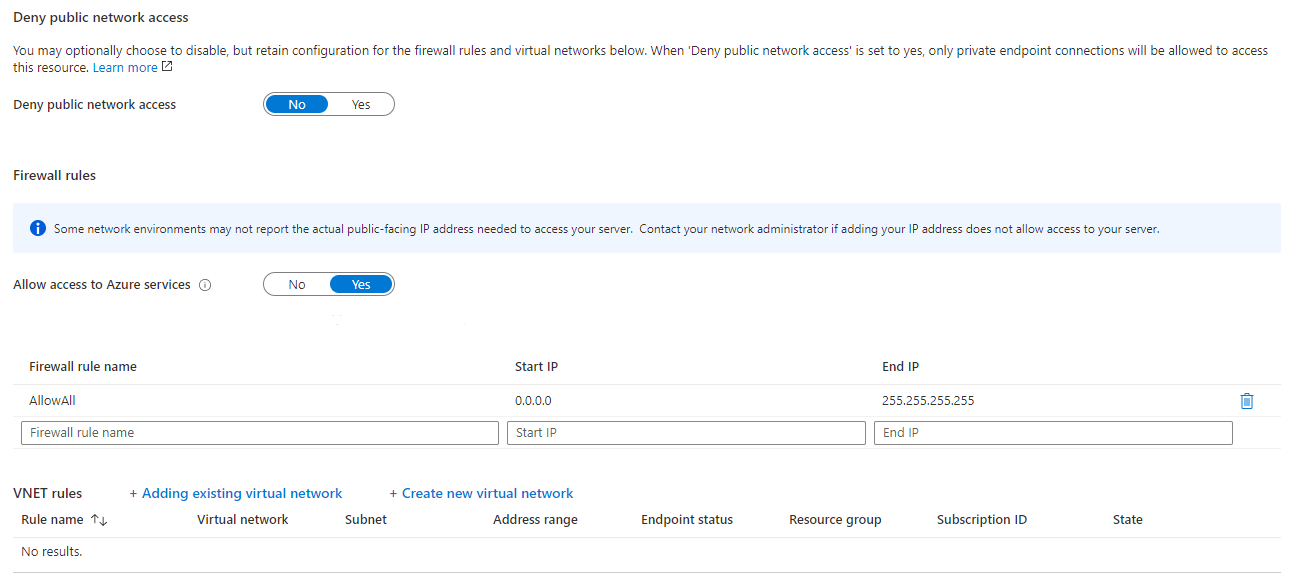Click the End IP input field
1291x584 pixels.
point(1053,432)
